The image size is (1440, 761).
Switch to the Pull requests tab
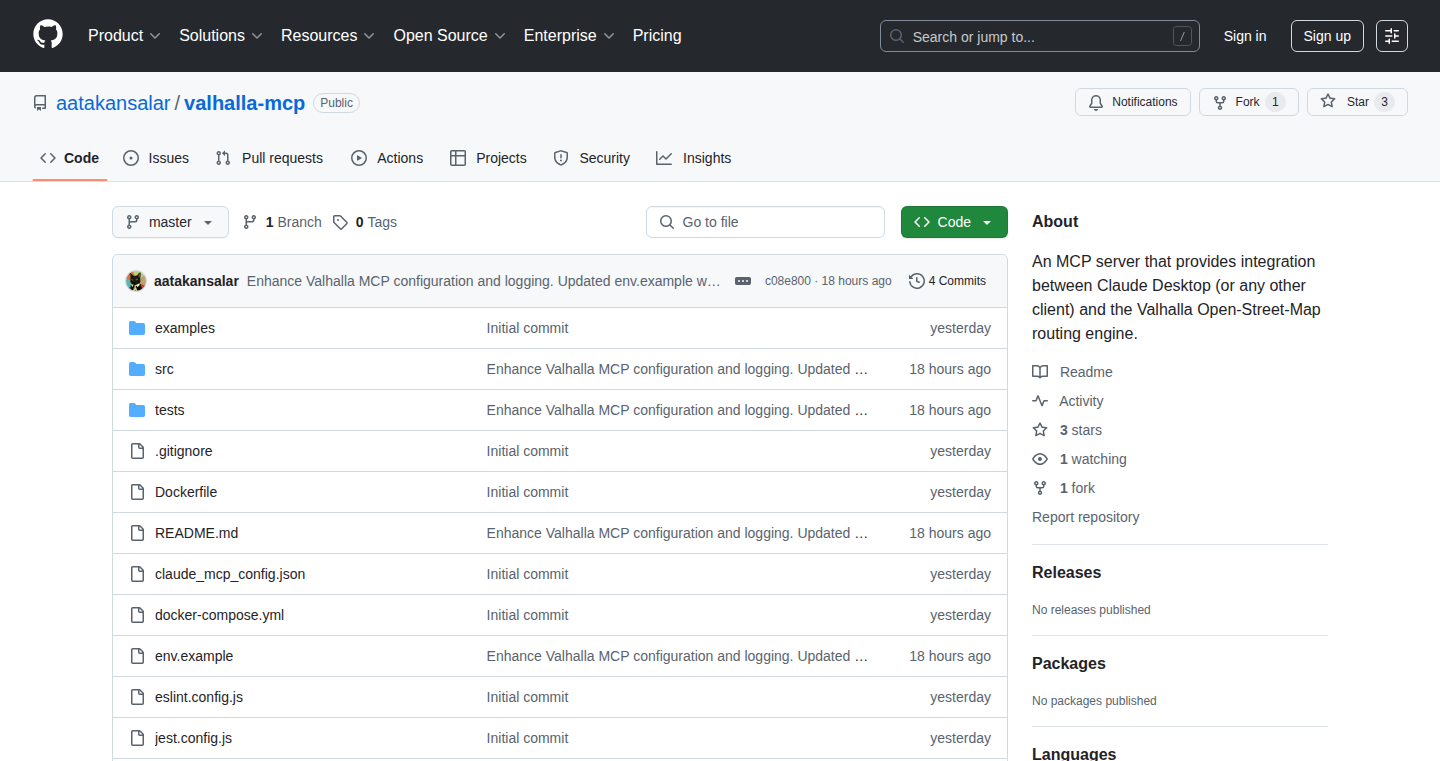point(269,158)
